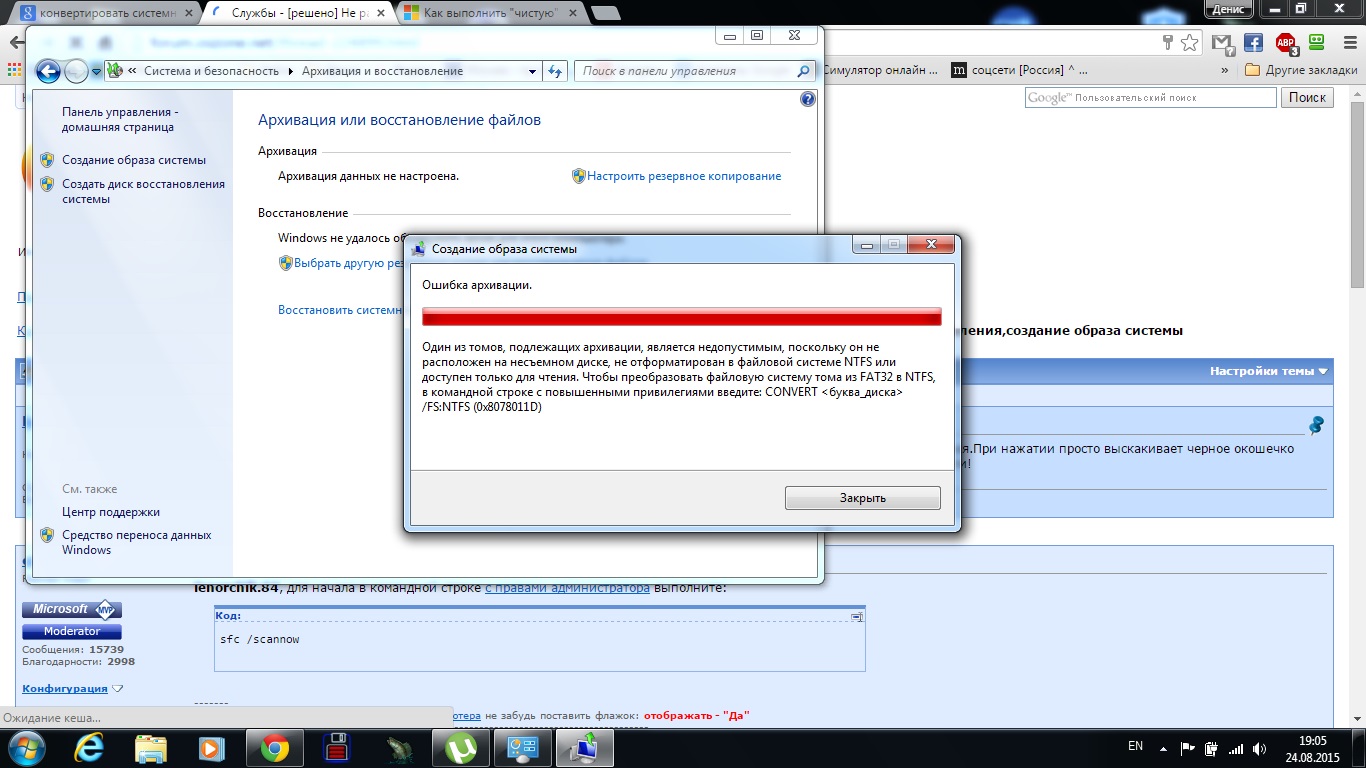The height and width of the screenshot is (768, 1366).
Task: Click the refresh button beside address path
Action: click(x=556, y=71)
